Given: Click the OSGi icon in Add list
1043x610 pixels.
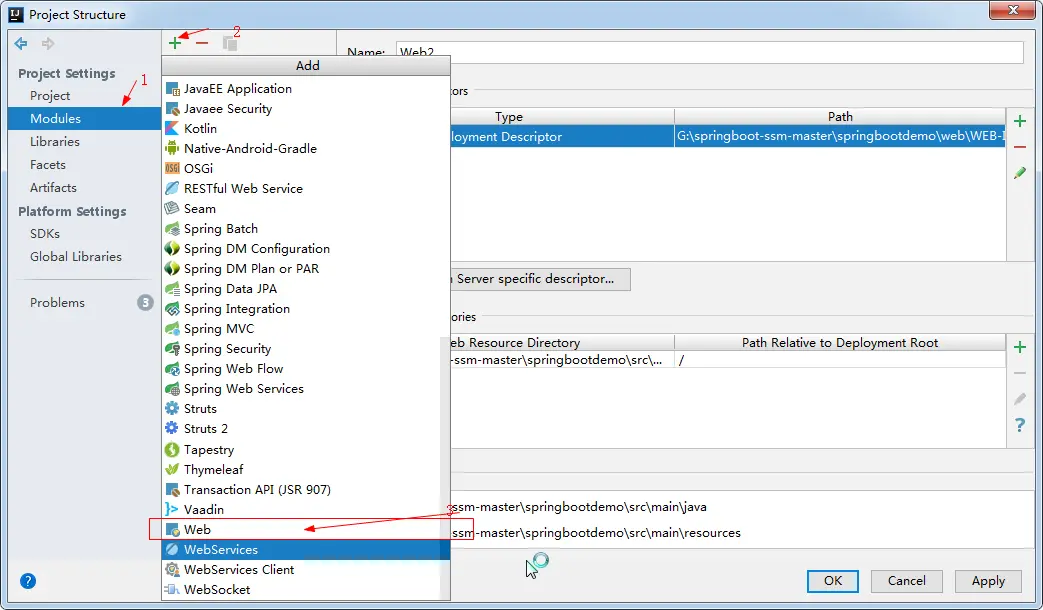Looking at the screenshot, I should [x=172, y=168].
